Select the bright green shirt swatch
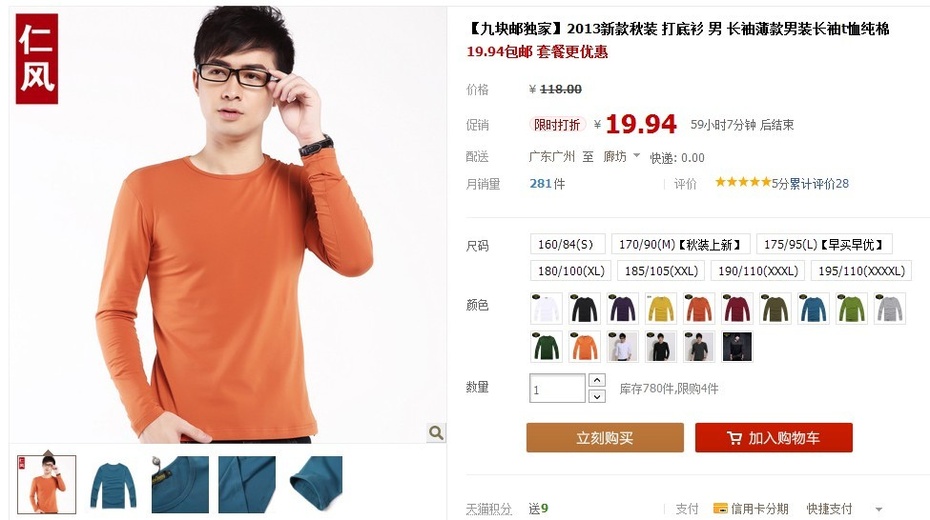Screen dimensions: 930x520 [x=851, y=308]
